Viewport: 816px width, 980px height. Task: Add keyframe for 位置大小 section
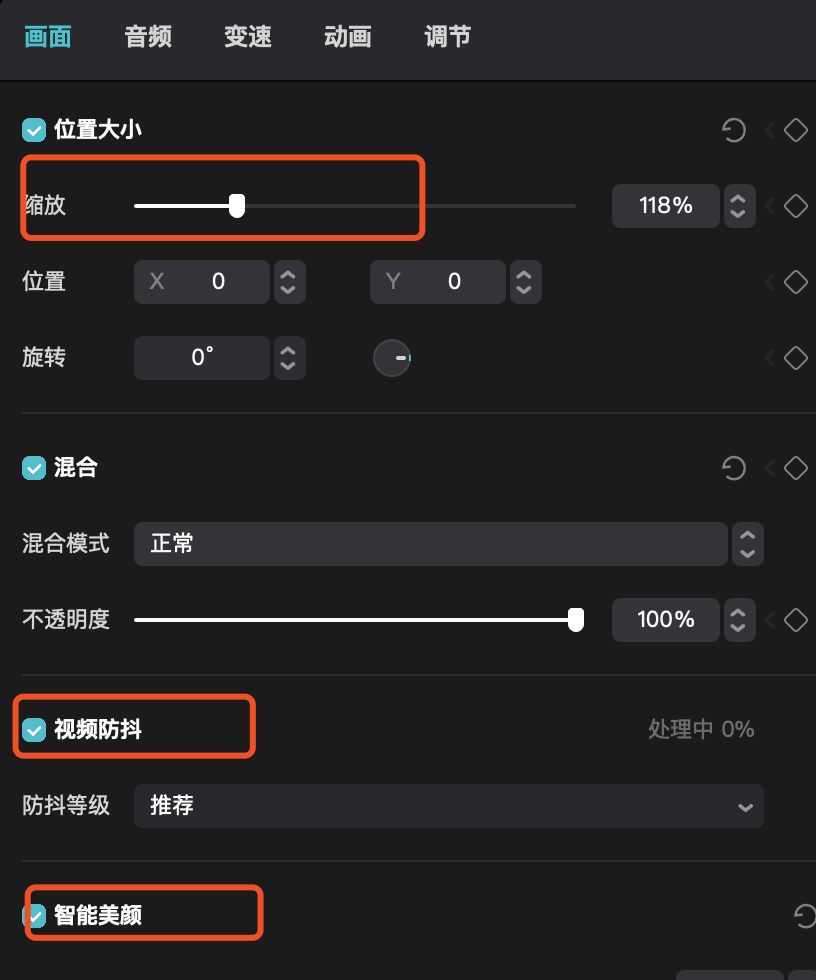[795, 130]
